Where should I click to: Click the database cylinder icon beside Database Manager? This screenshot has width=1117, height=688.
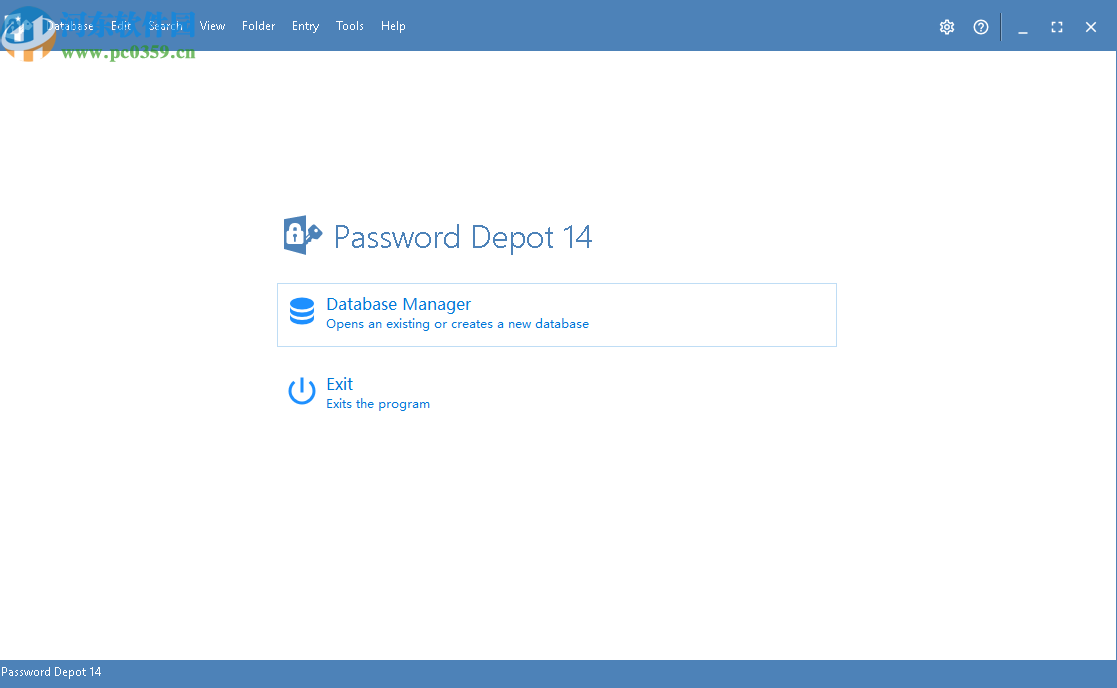301,311
